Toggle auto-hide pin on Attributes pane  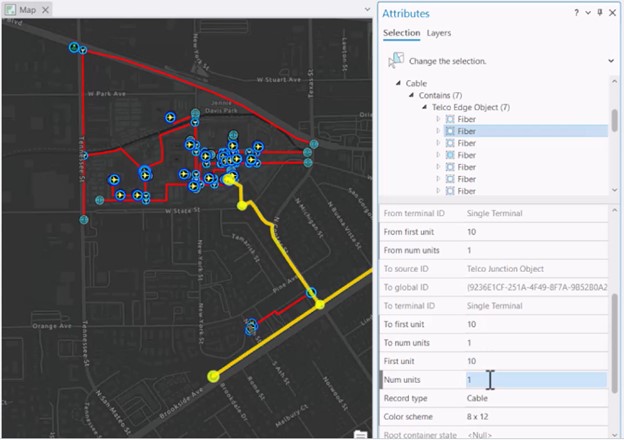[599, 13]
